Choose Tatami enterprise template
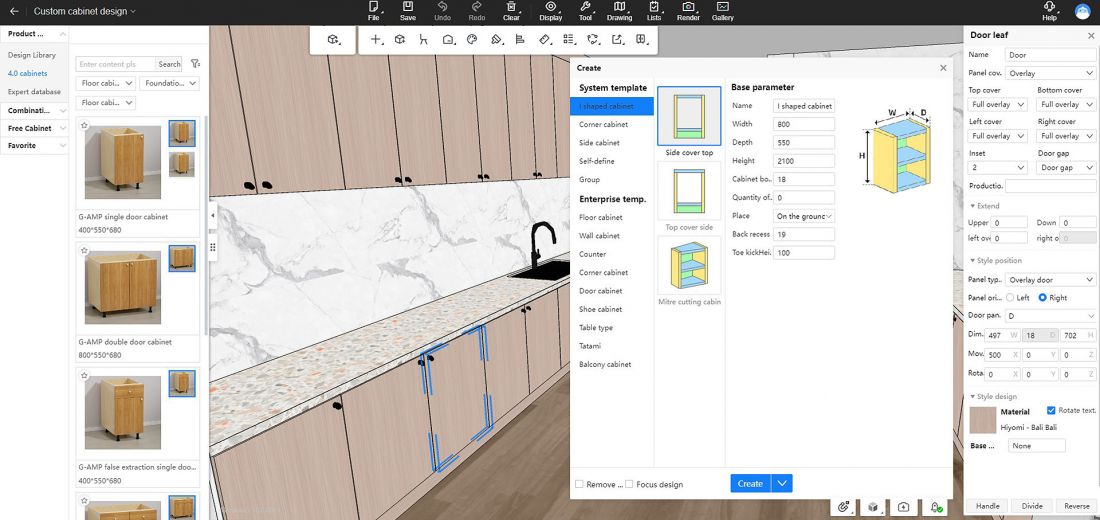The width and height of the screenshot is (1100, 520). (x=590, y=345)
